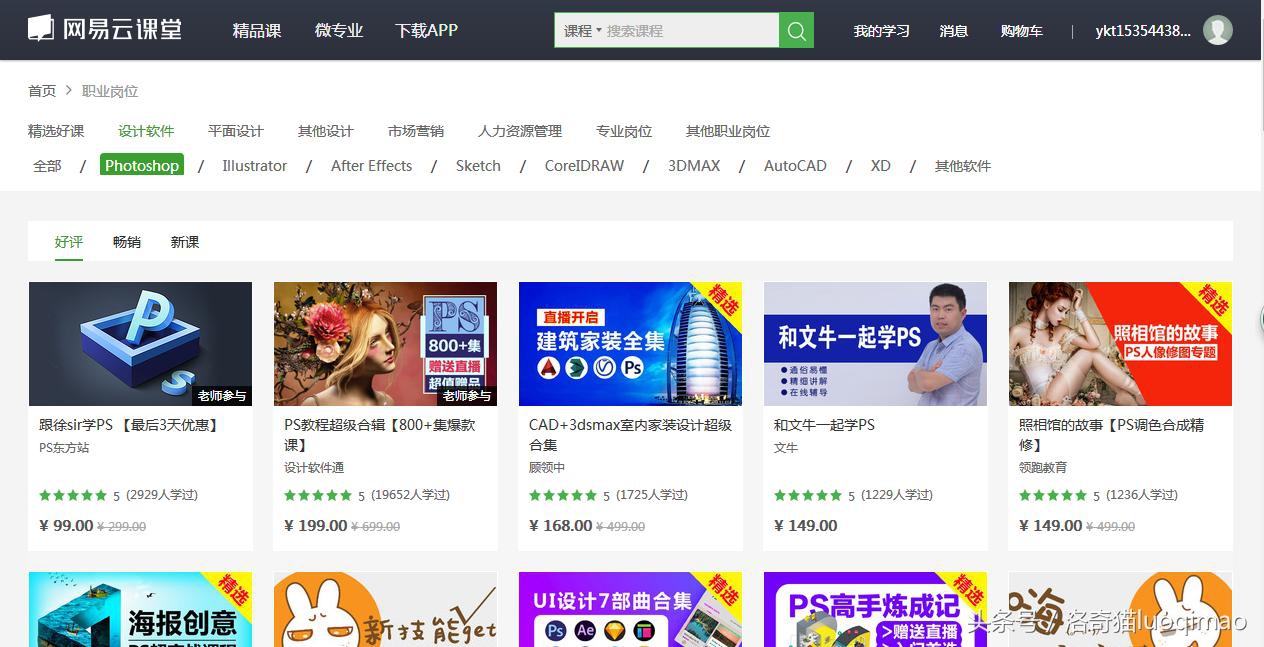
Task: Open the 精品课 menu item
Action: click(257, 30)
